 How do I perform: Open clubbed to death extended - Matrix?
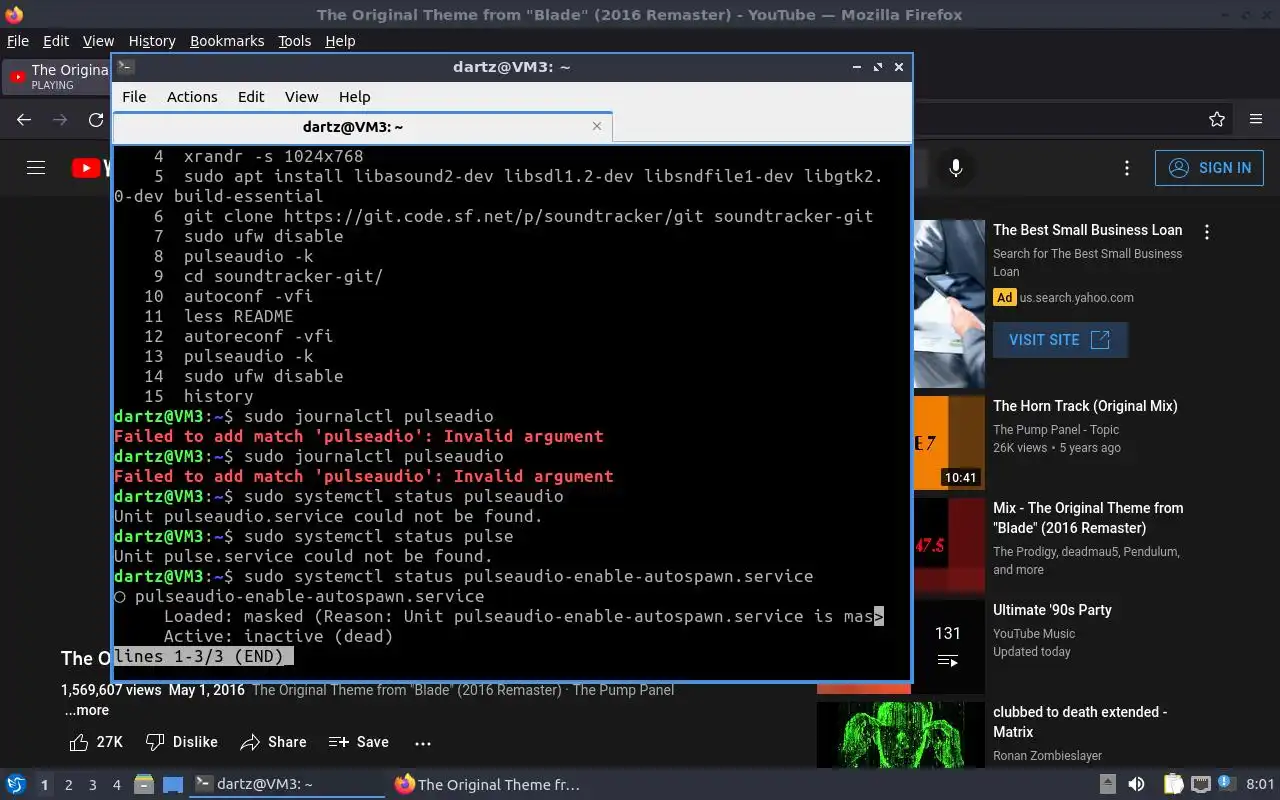tap(1080, 722)
